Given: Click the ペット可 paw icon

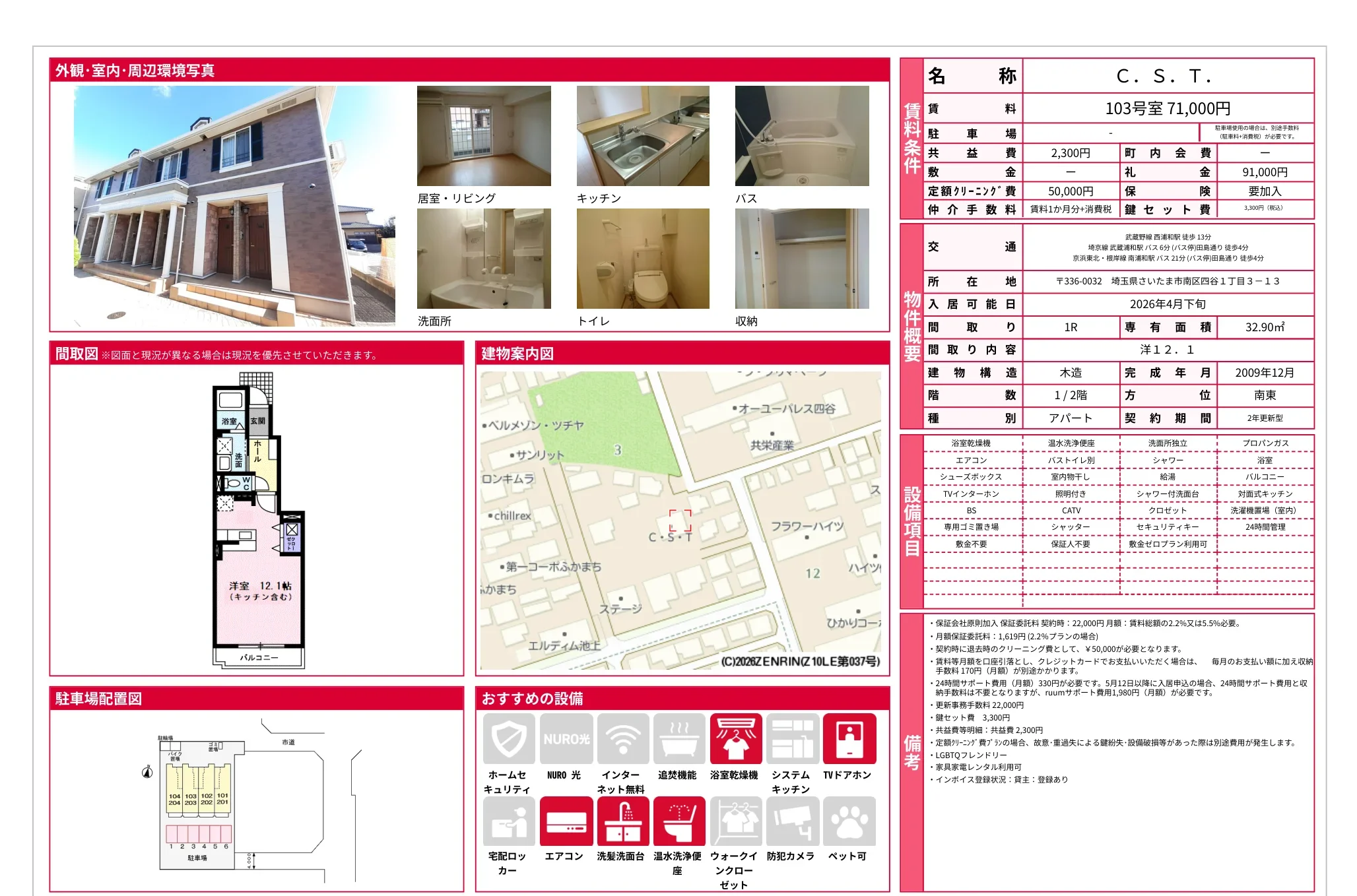Looking at the screenshot, I should pyautogui.click(x=849, y=821).
